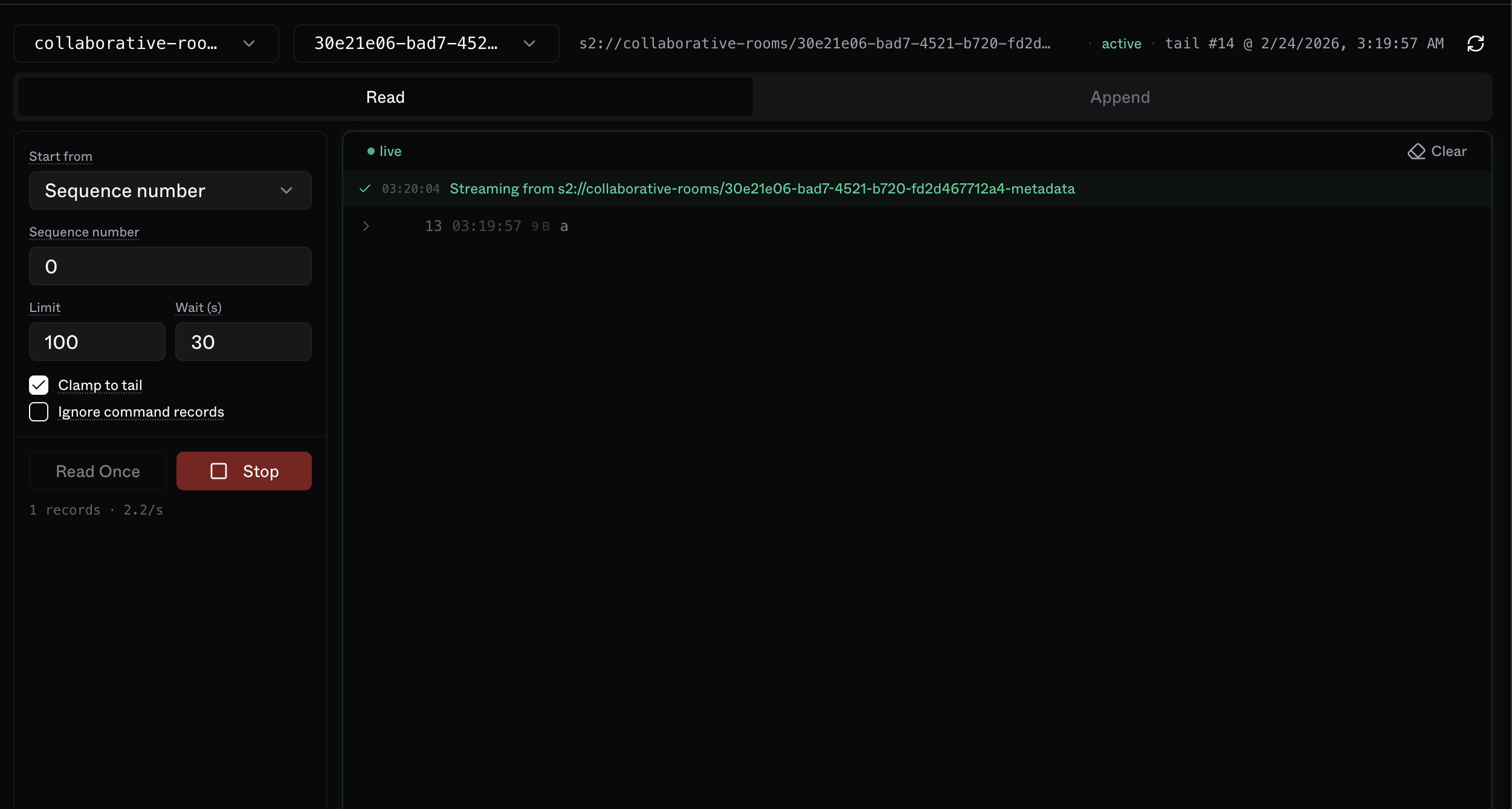This screenshot has height=809, width=1512.
Task: Open the Start from Sequence number dropdown
Action: [170, 190]
